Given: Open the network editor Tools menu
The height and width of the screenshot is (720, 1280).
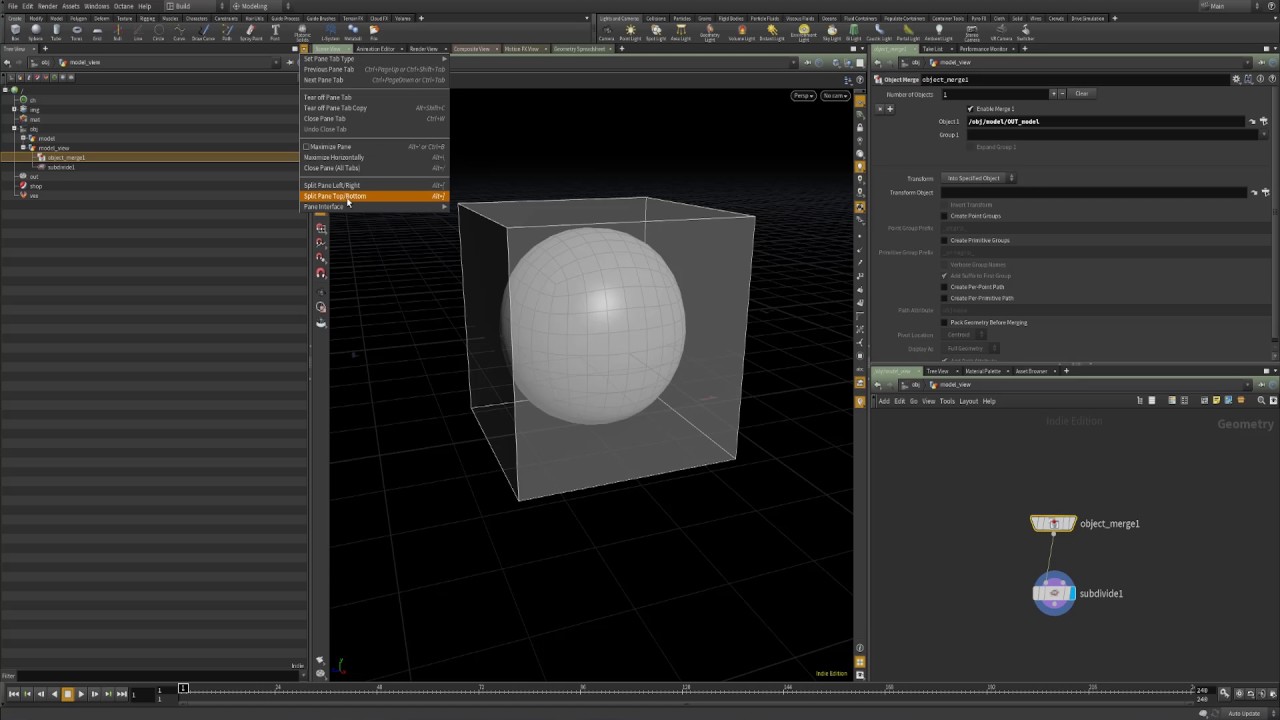Looking at the screenshot, I should pyautogui.click(x=947, y=401).
